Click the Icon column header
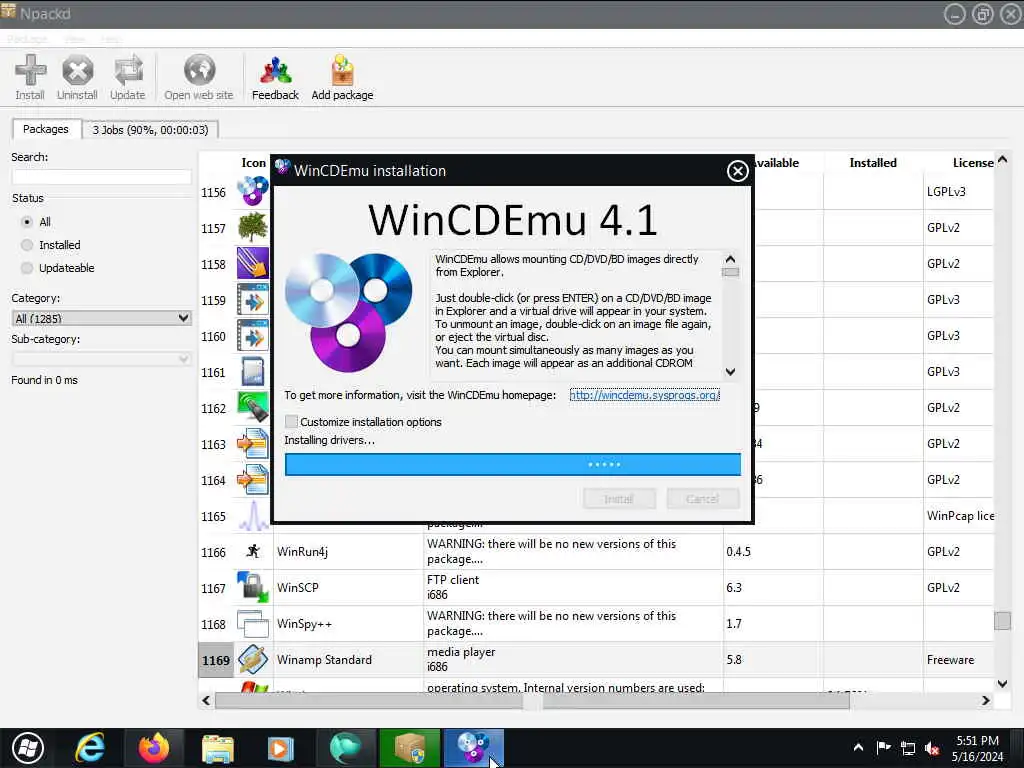 click(253, 163)
